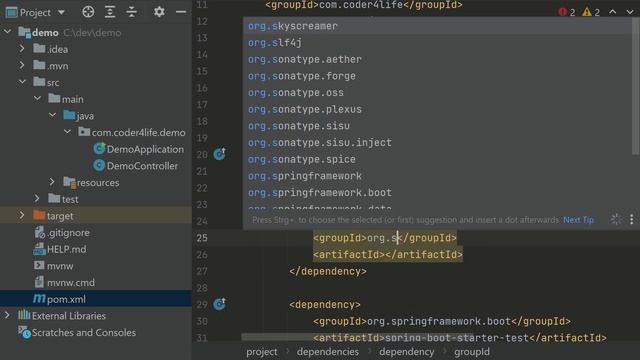
Task: Click the gutter dependency icon on line 20
Action: [219, 154]
